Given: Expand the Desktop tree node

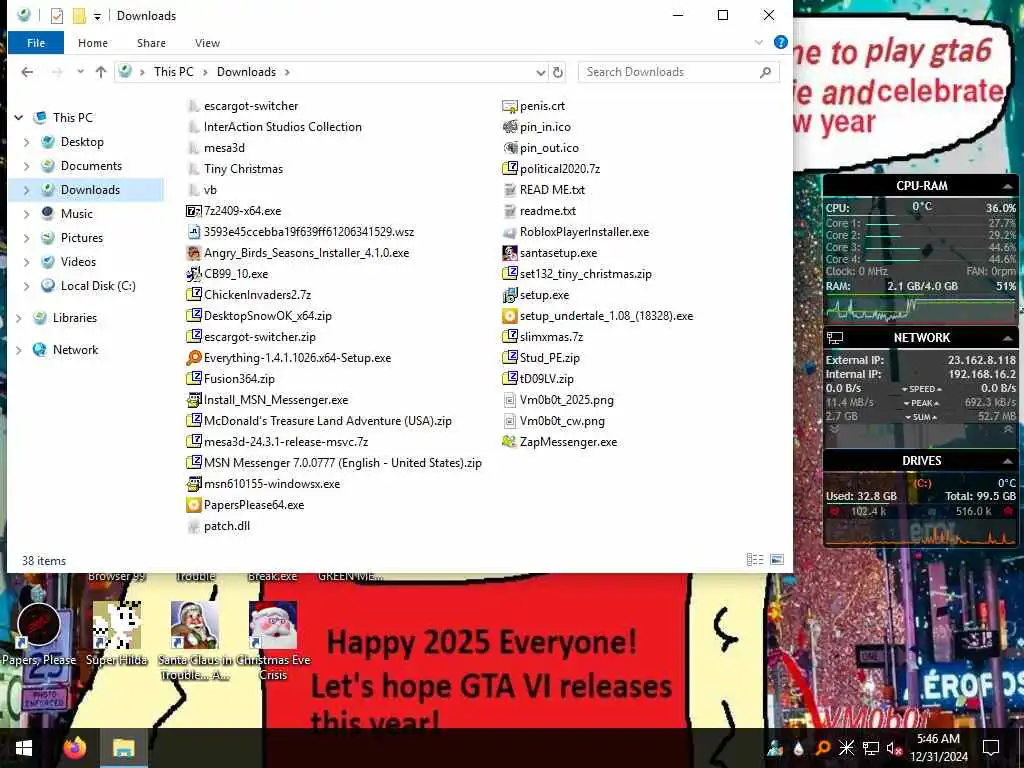Looking at the screenshot, I should 27,142.
